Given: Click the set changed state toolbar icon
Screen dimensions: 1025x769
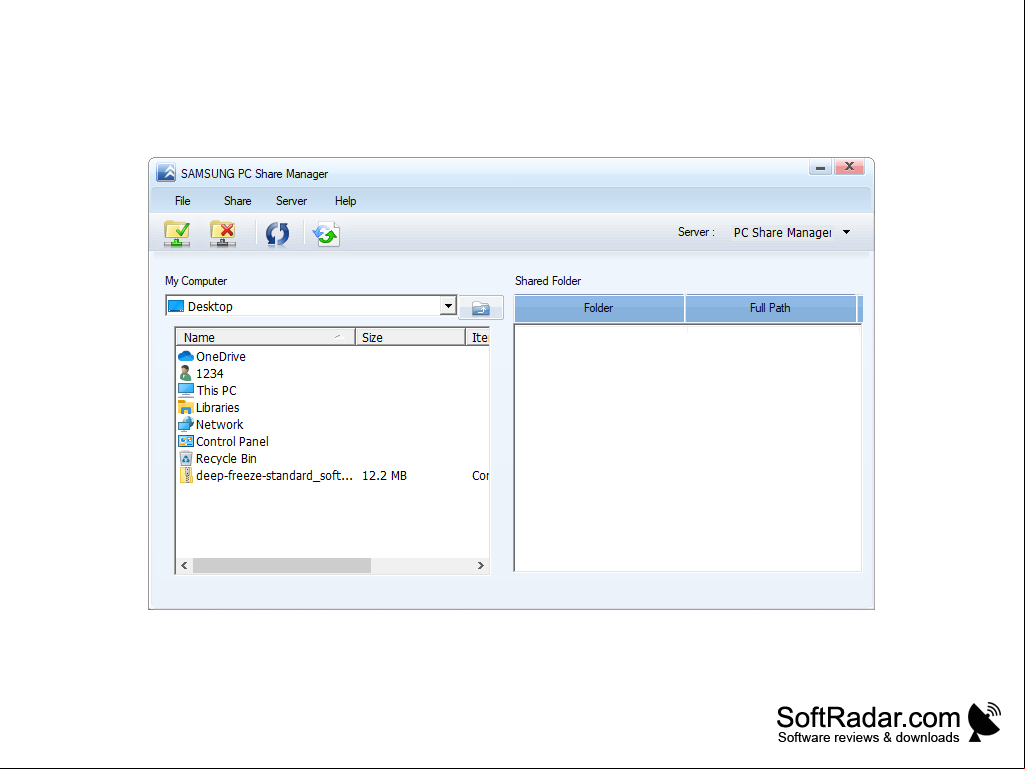Looking at the screenshot, I should 326,233.
